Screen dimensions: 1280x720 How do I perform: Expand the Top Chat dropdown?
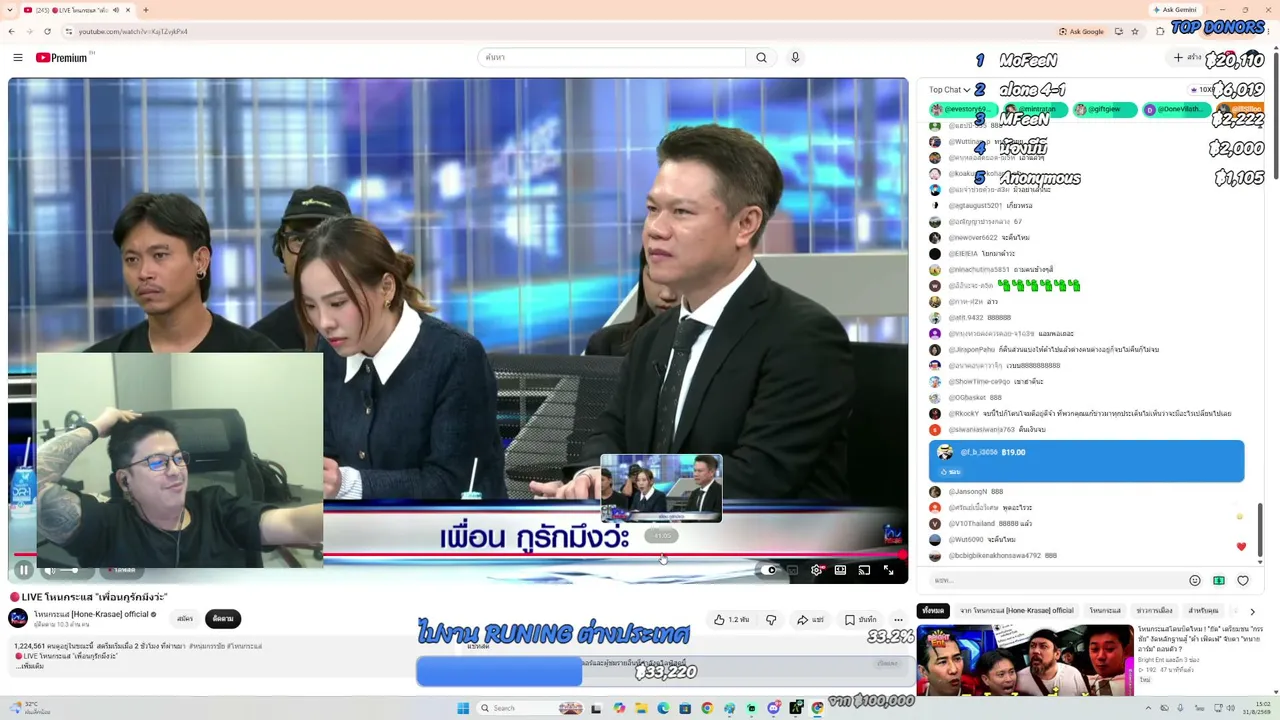[x=950, y=90]
